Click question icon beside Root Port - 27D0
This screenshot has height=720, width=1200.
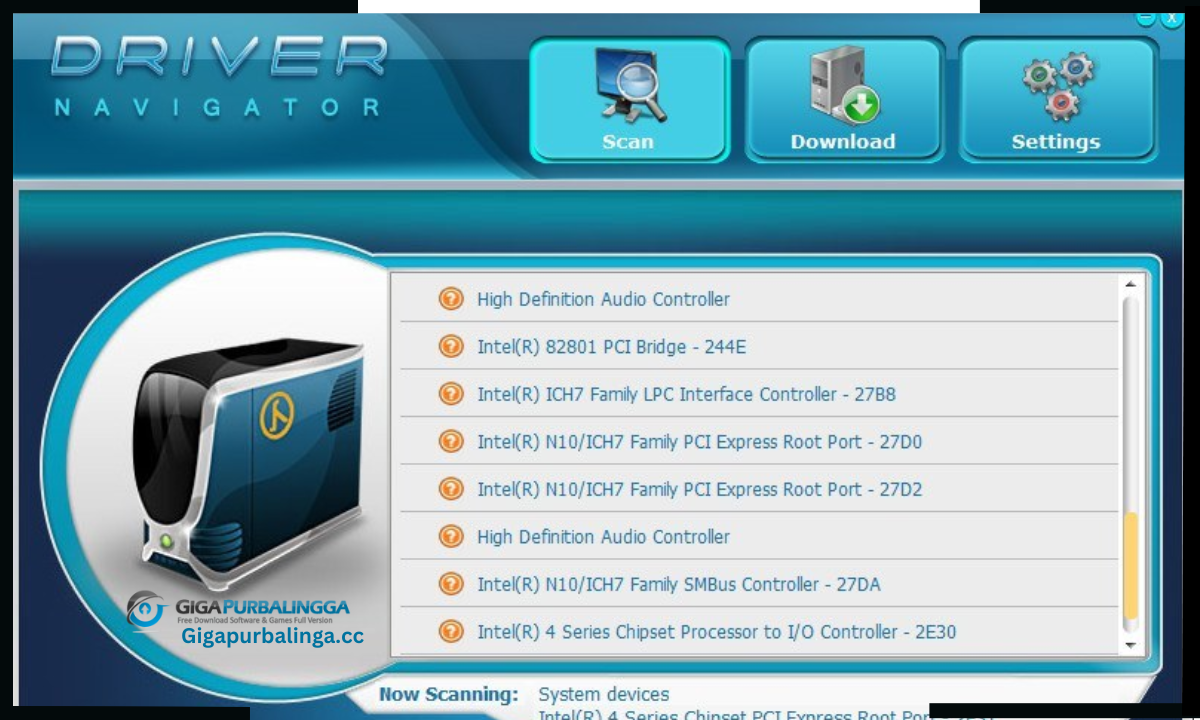tap(451, 441)
